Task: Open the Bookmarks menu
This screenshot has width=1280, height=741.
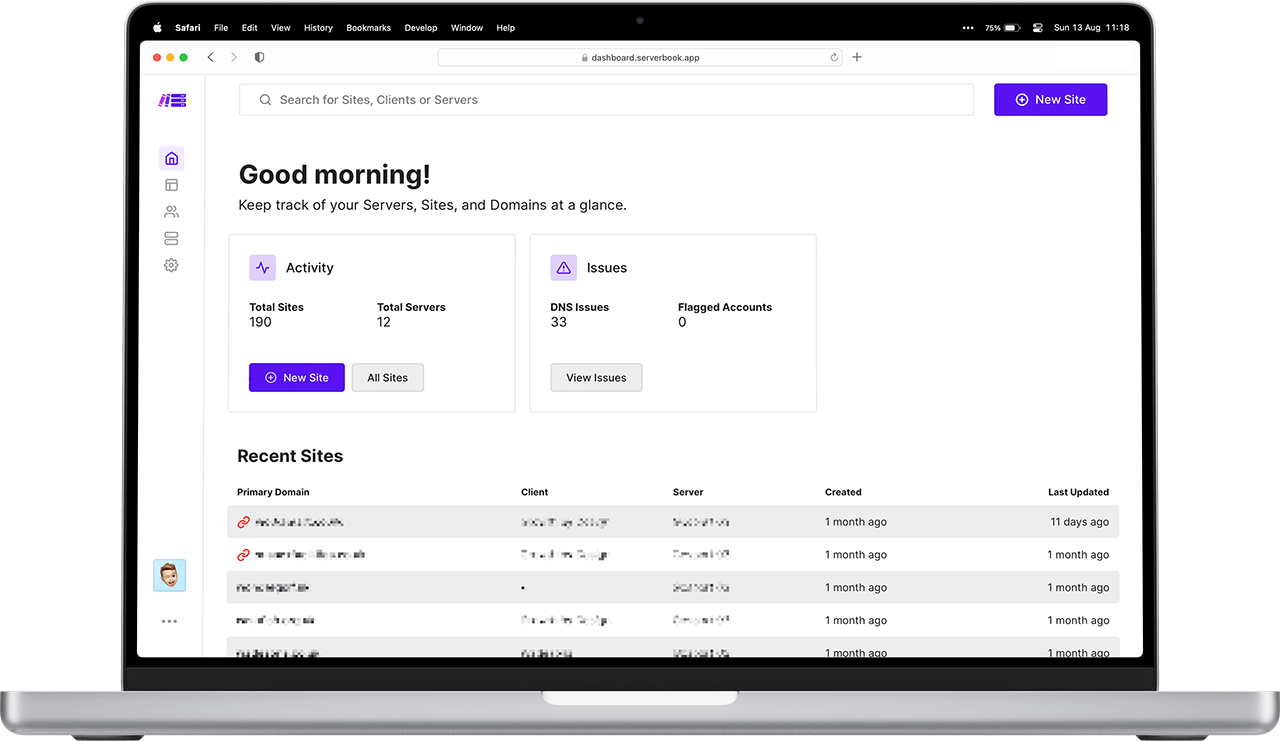Action: [x=368, y=28]
